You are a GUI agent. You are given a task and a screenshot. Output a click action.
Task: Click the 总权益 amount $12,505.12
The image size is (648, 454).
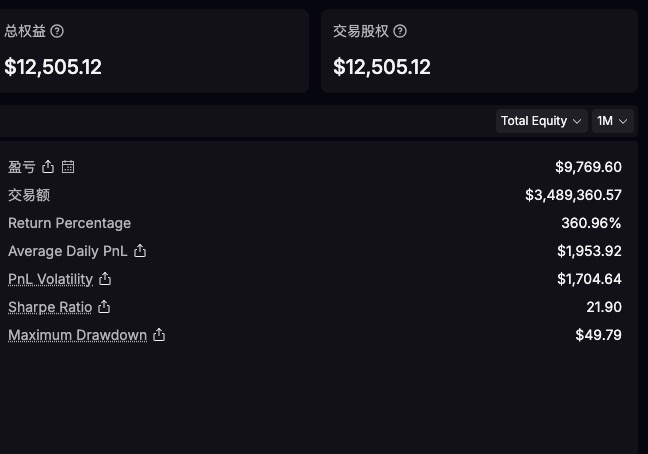coord(53,67)
